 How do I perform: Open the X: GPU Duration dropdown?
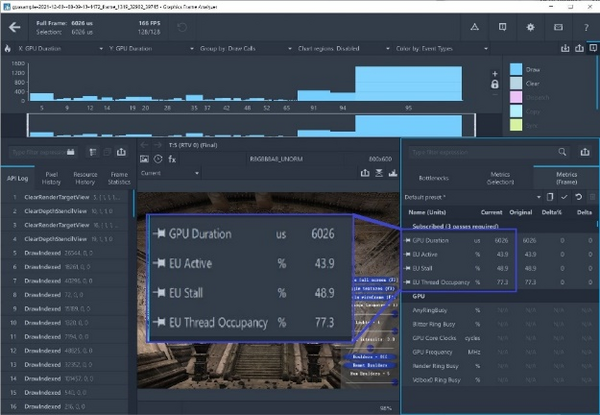[58, 48]
